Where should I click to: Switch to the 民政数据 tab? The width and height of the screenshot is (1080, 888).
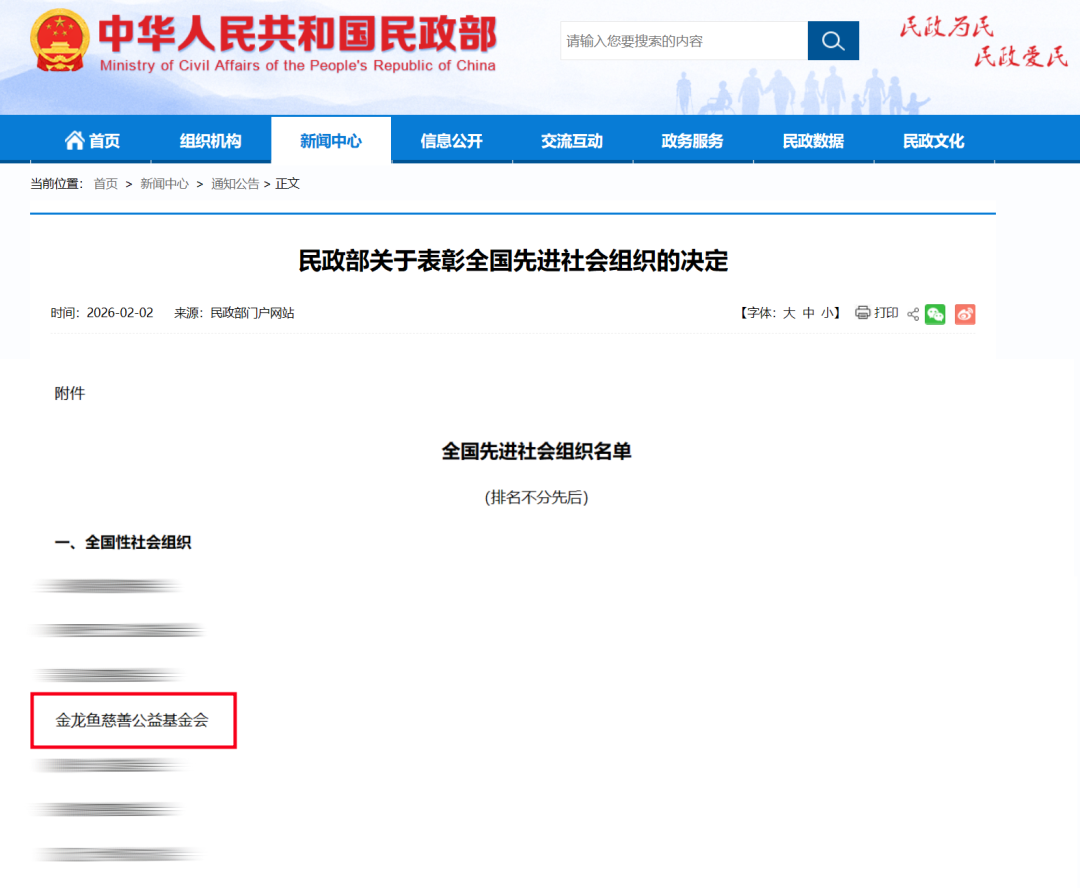(813, 140)
